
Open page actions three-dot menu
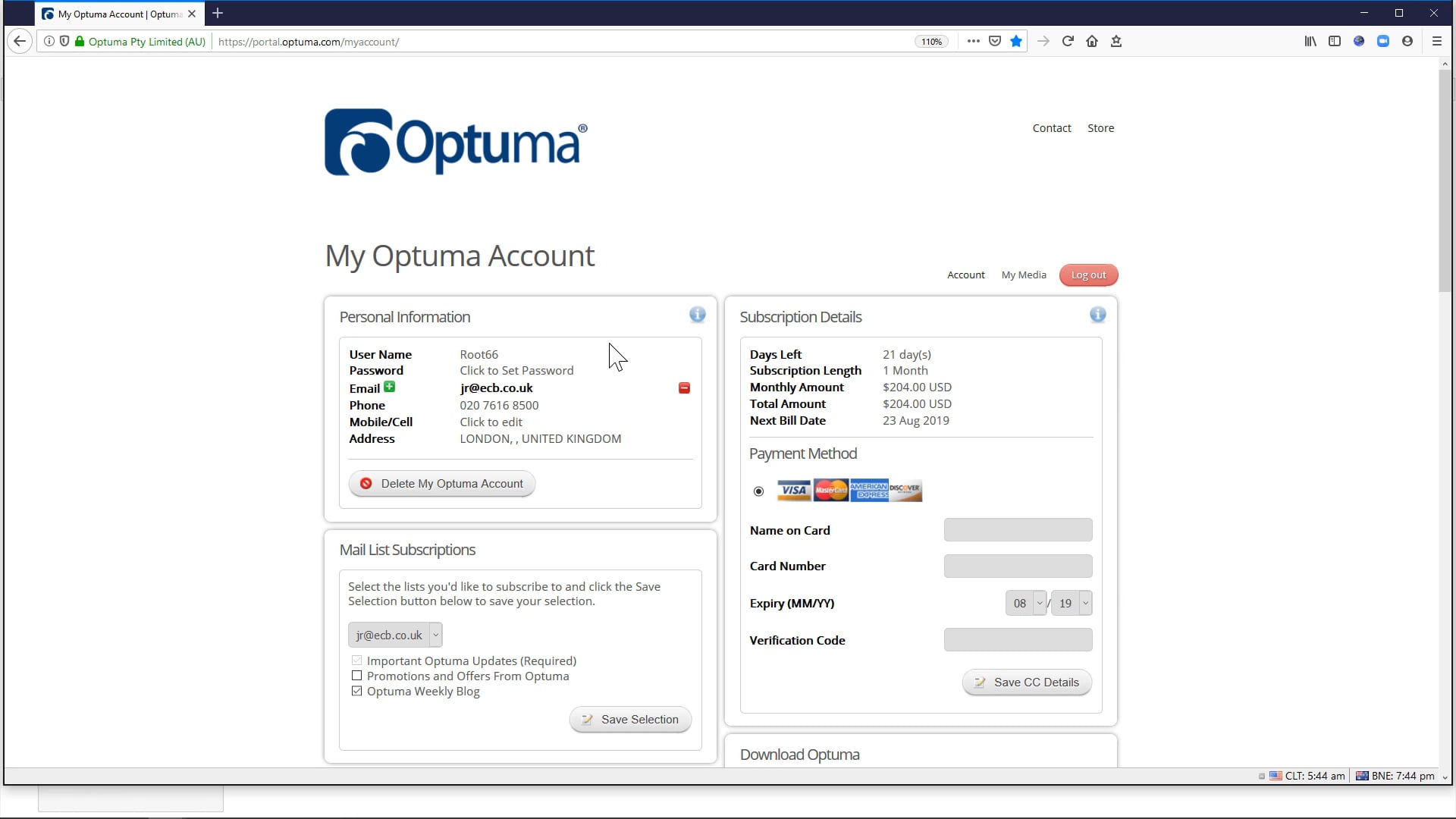(x=974, y=42)
